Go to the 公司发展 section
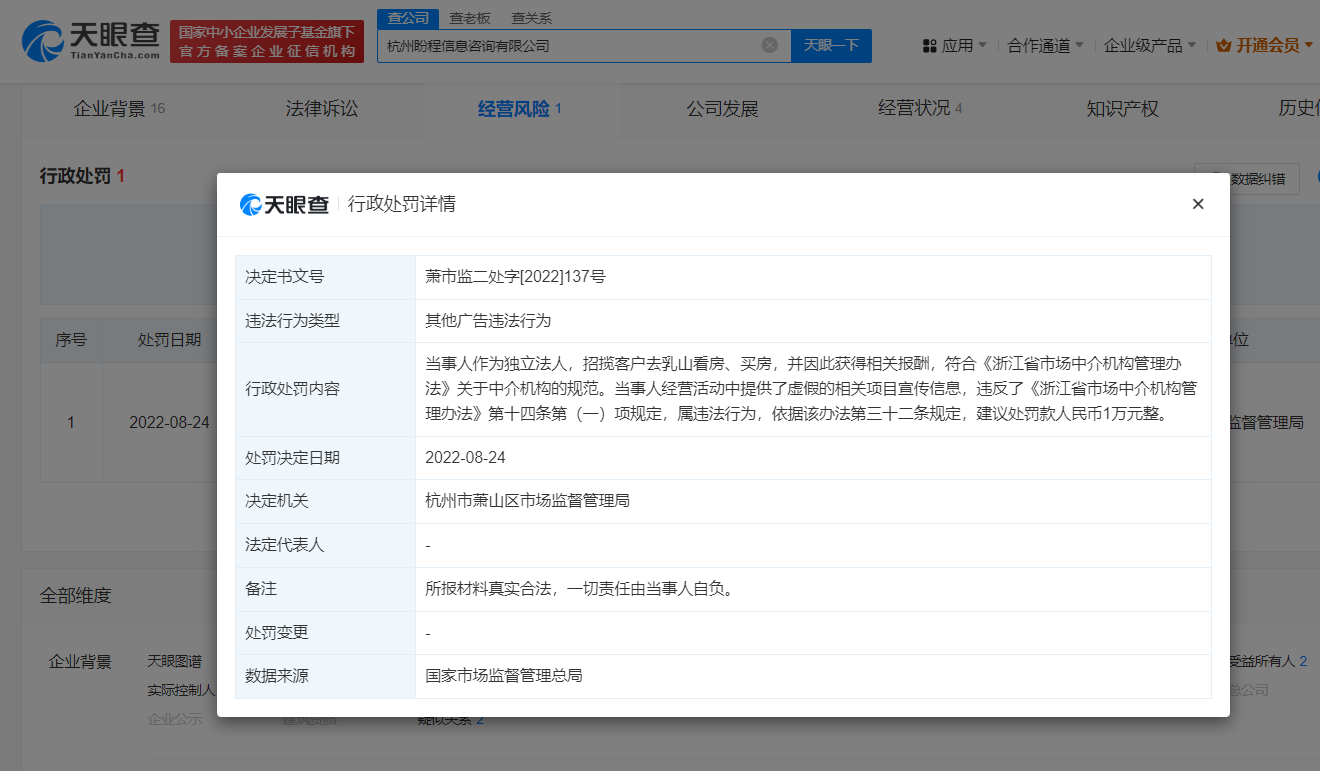This screenshot has height=771, width=1320. pos(722,109)
